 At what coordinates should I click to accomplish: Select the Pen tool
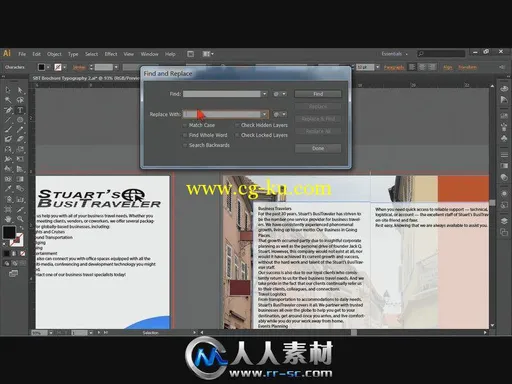[8, 110]
